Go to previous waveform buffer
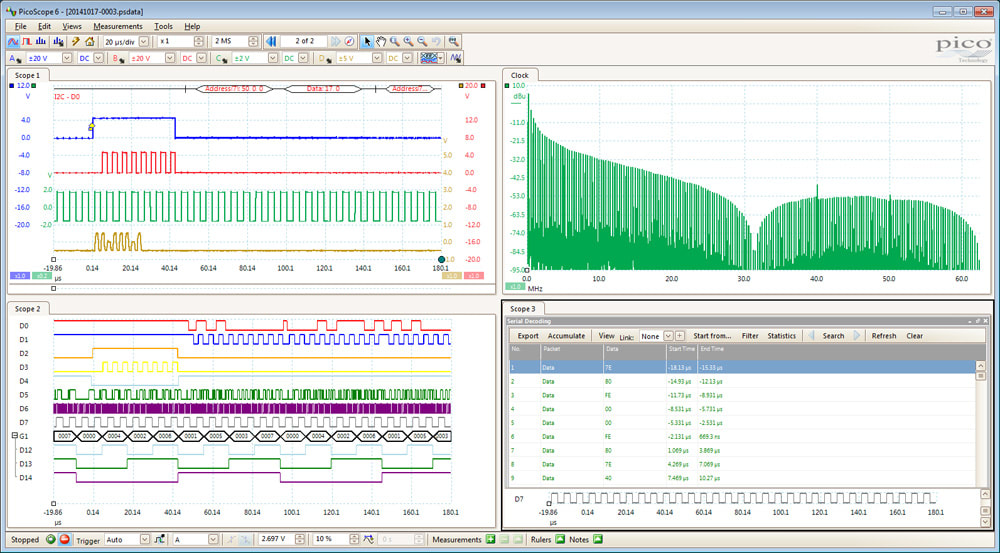The height and width of the screenshot is (553, 1000). pos(271,41)
